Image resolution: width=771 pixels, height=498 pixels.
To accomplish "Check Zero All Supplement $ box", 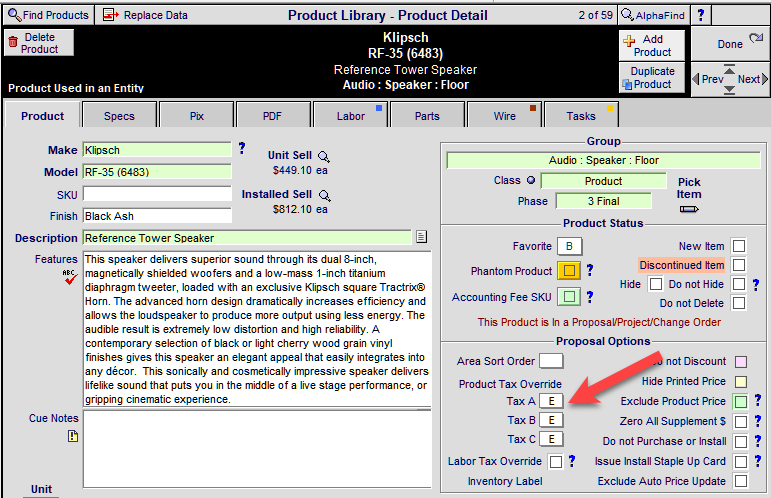I will click(x=741, y=421).
